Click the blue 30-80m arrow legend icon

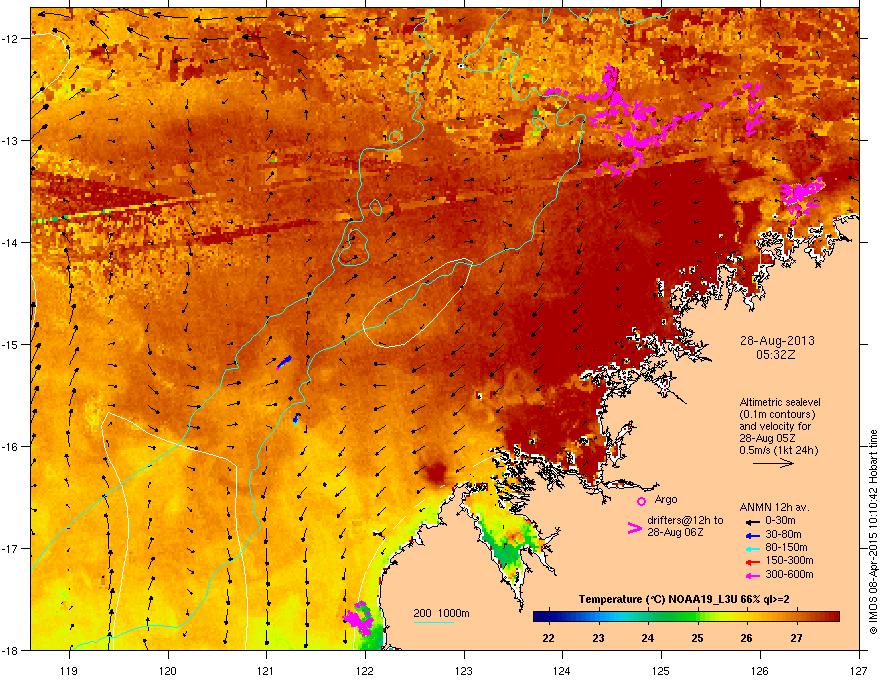point(751,535)
